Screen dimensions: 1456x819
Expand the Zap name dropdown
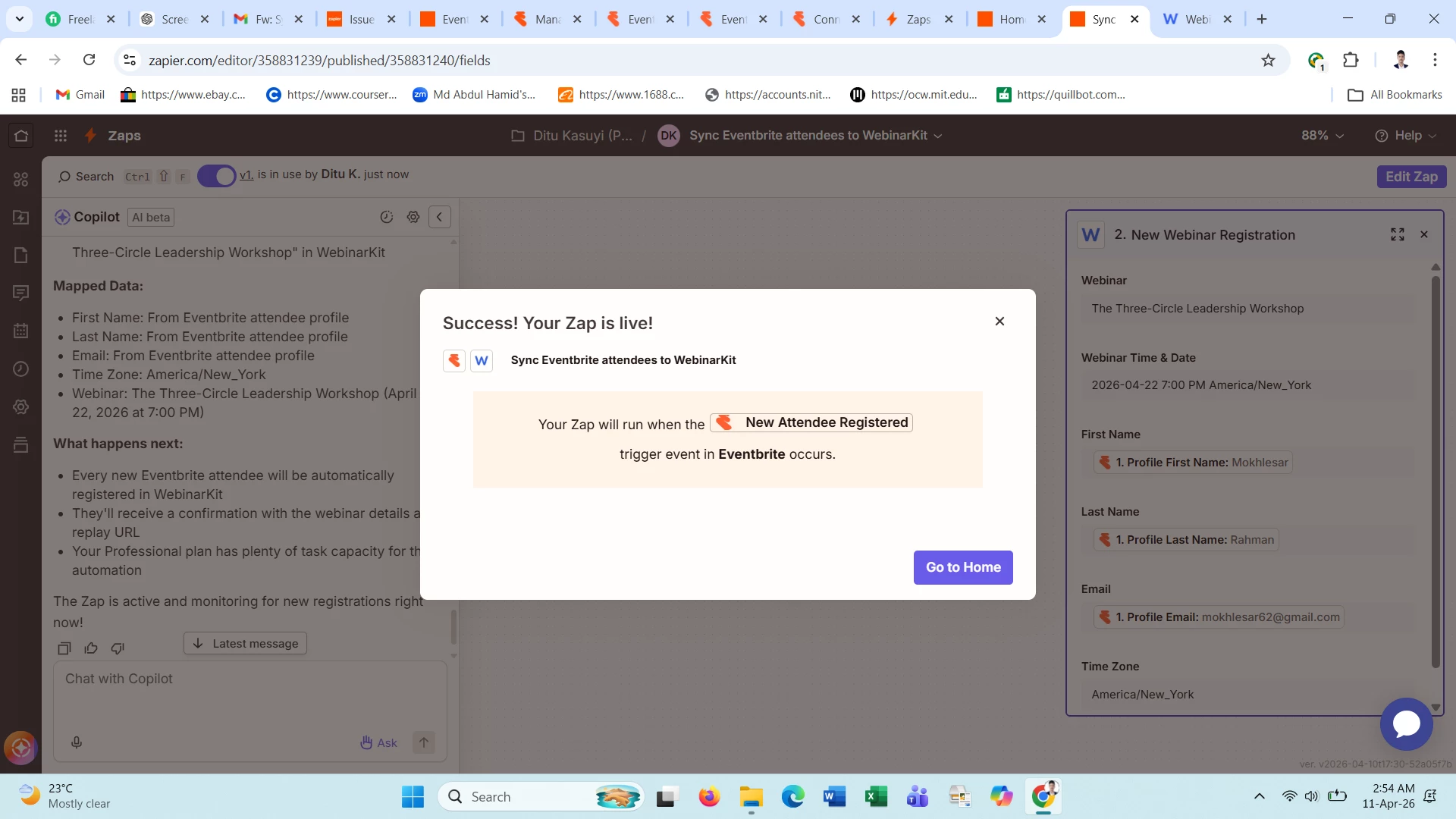938,136
